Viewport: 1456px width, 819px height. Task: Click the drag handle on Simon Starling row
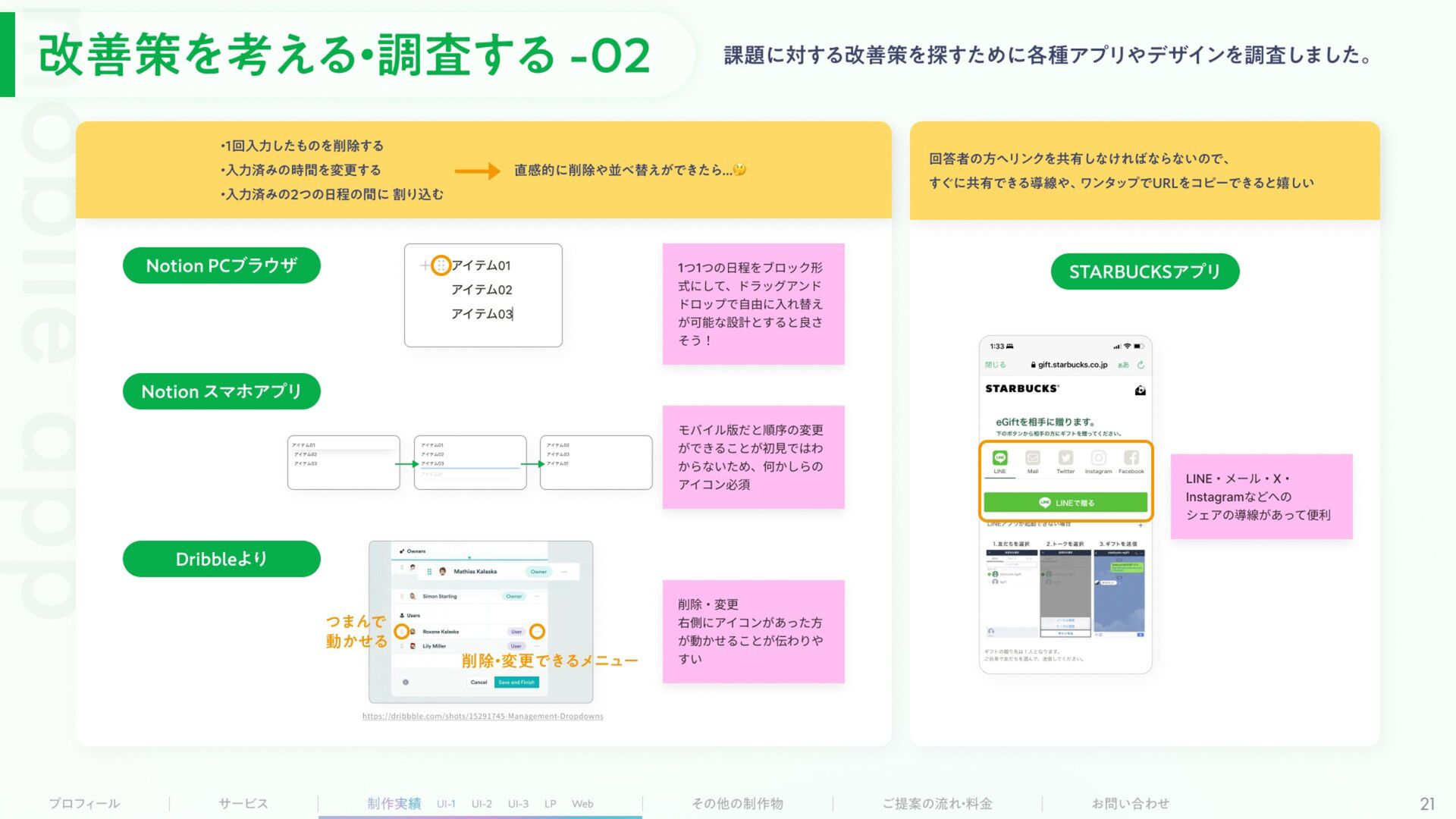coord(402,596)
